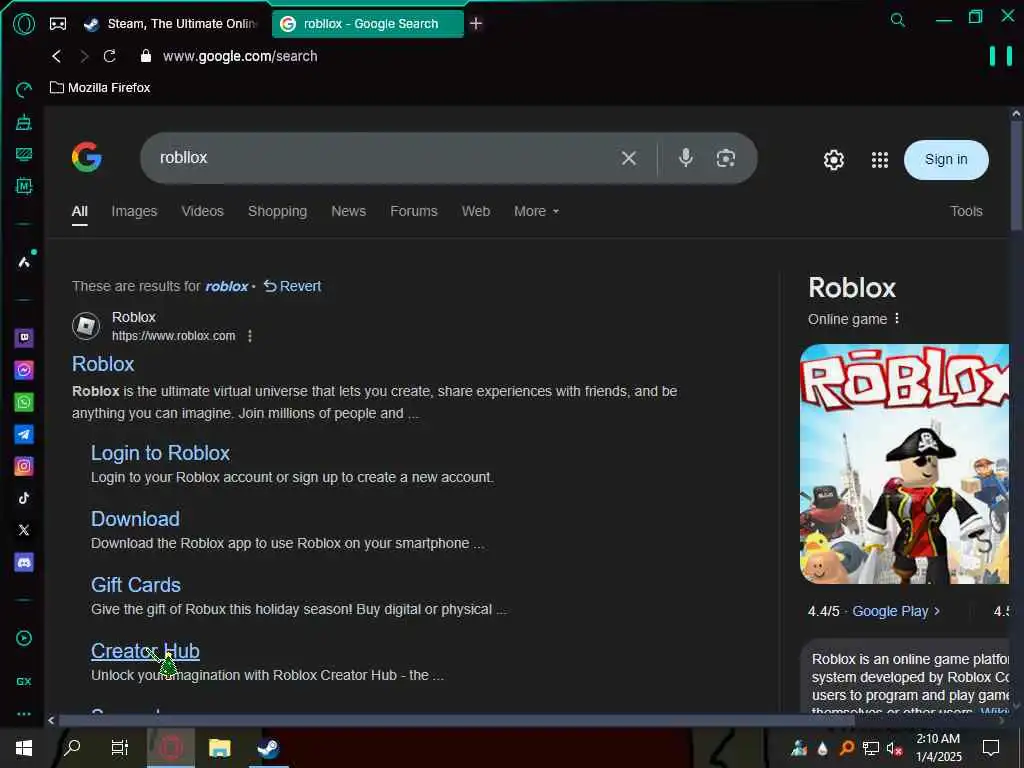Start voice search microphone
The width and height of the screenshot is (1024, 768).
(686, 158)
